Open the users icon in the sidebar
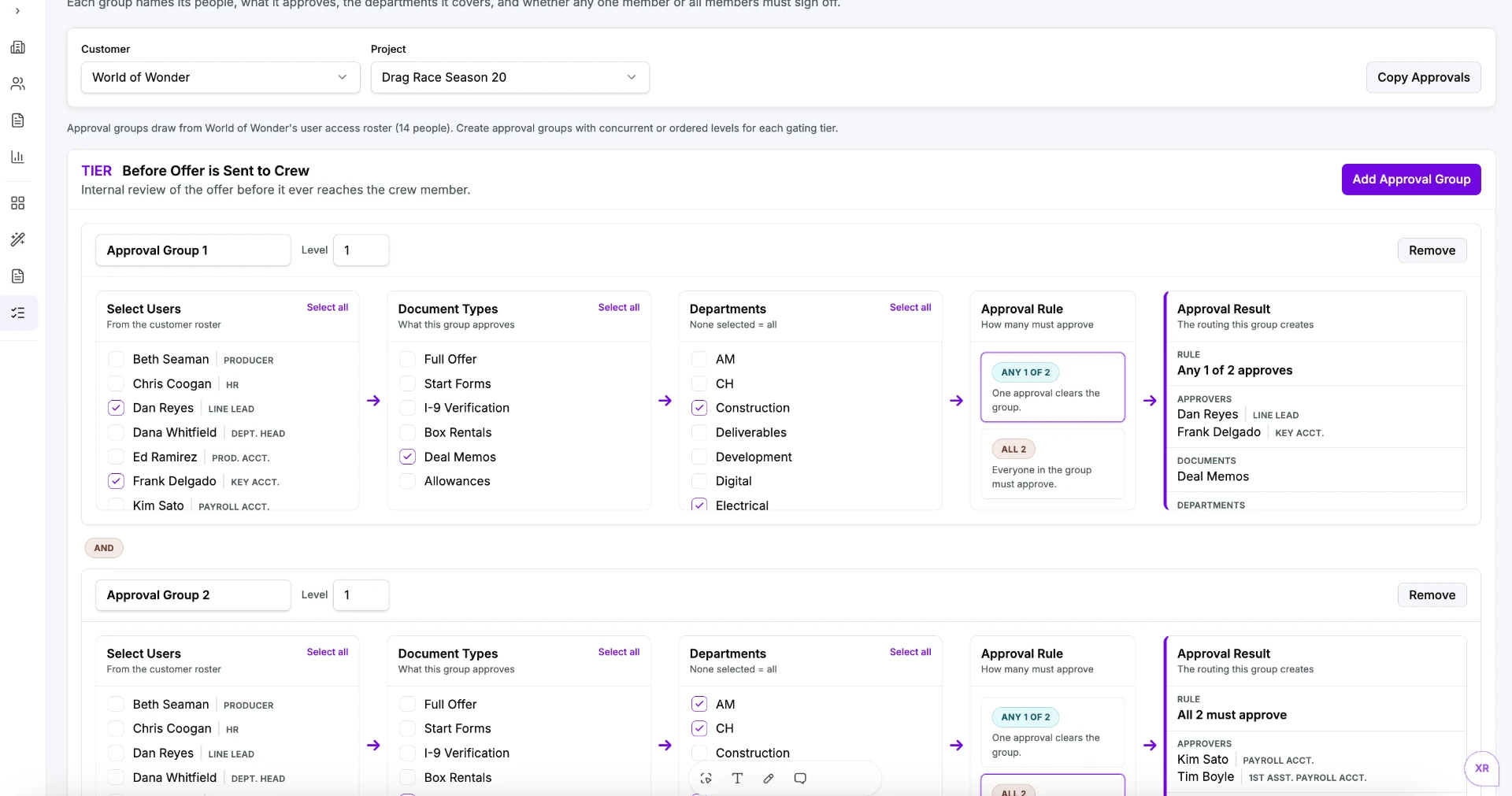The height and width of the screenshot is (796, 1512). 18,83
